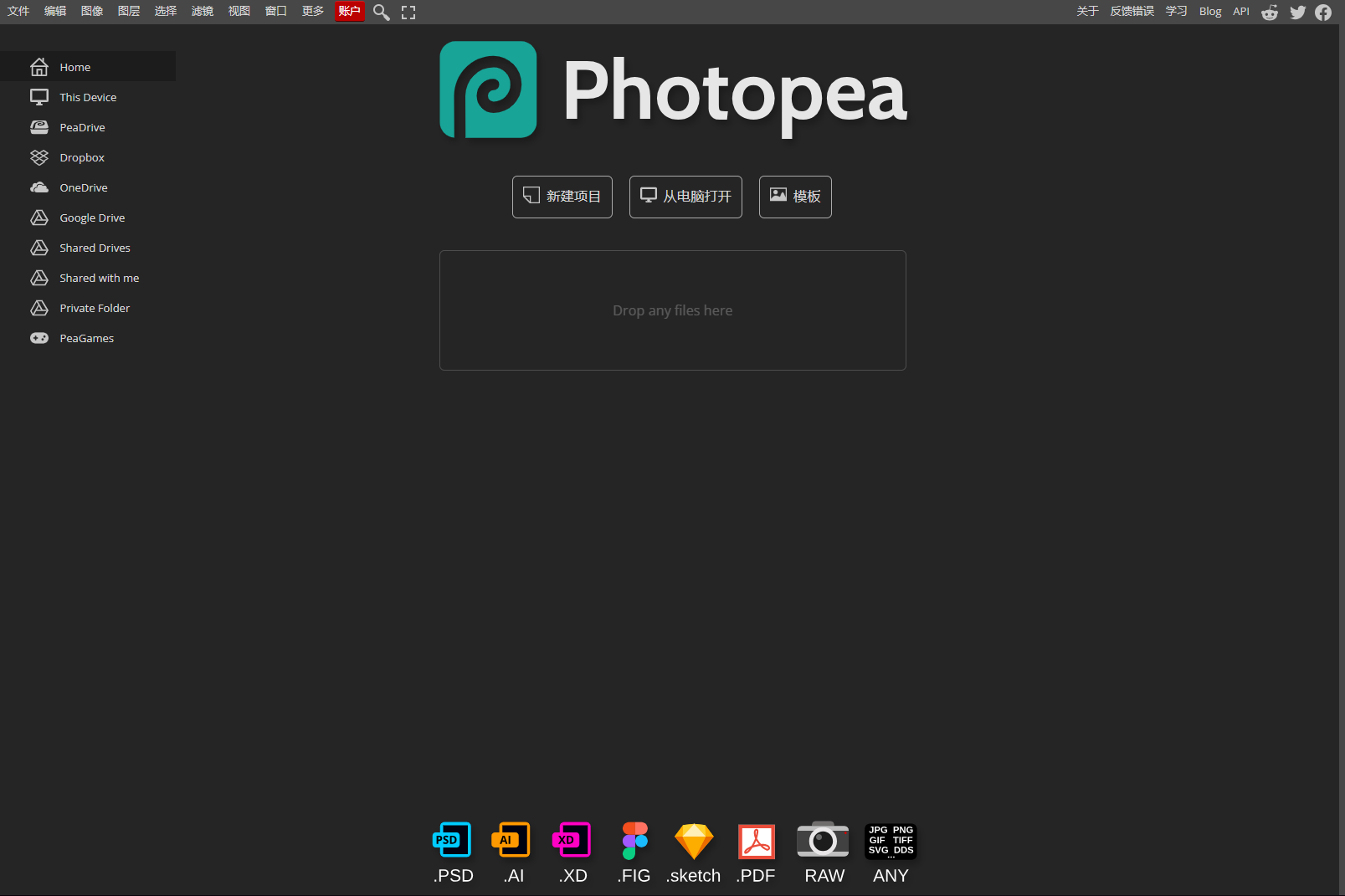Click the Shared Drives triangle icon
The width and height of the screenshot is (1345, 896).
(x=39, y=248)
